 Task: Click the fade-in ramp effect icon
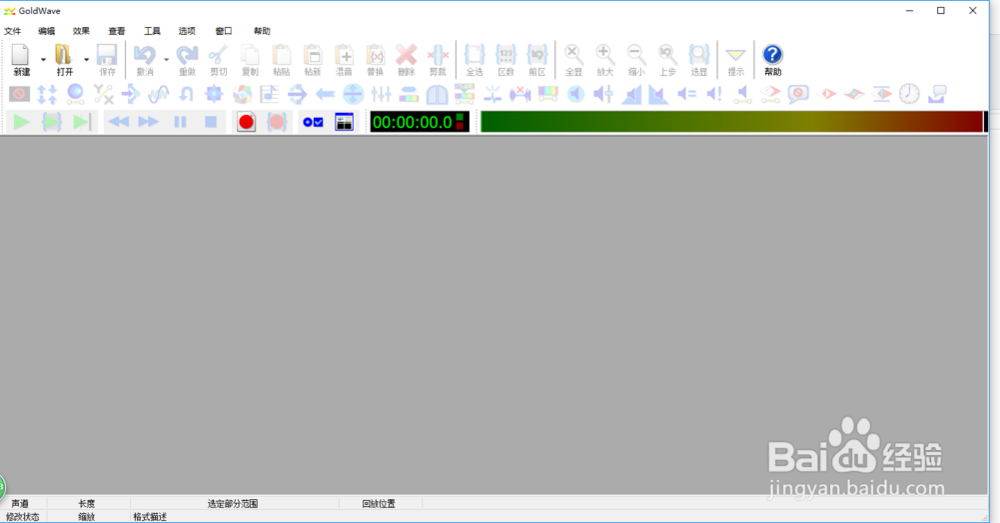pos(631,94)
